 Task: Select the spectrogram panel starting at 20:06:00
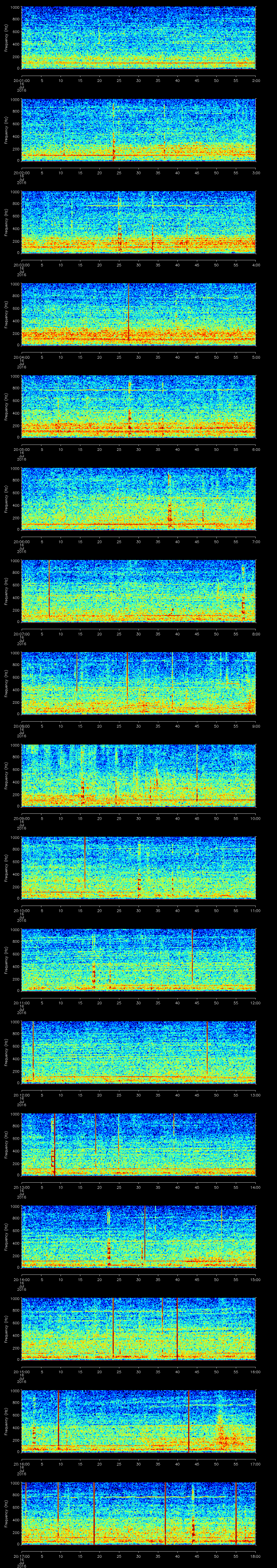tap(139, 499)
